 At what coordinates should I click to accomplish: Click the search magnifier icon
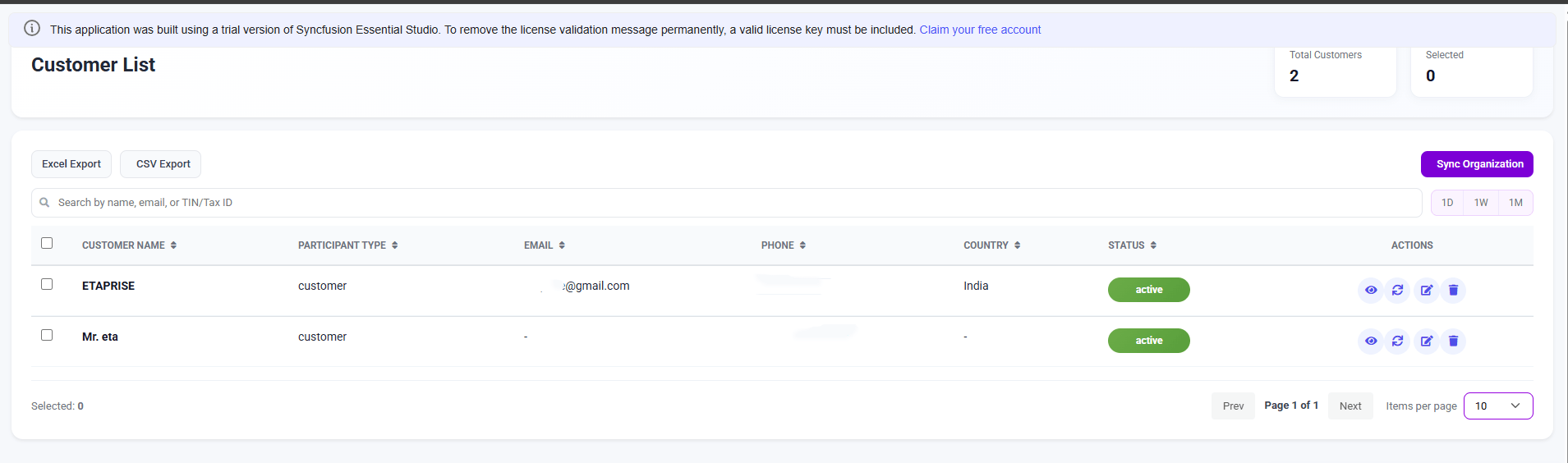[44, 203]
